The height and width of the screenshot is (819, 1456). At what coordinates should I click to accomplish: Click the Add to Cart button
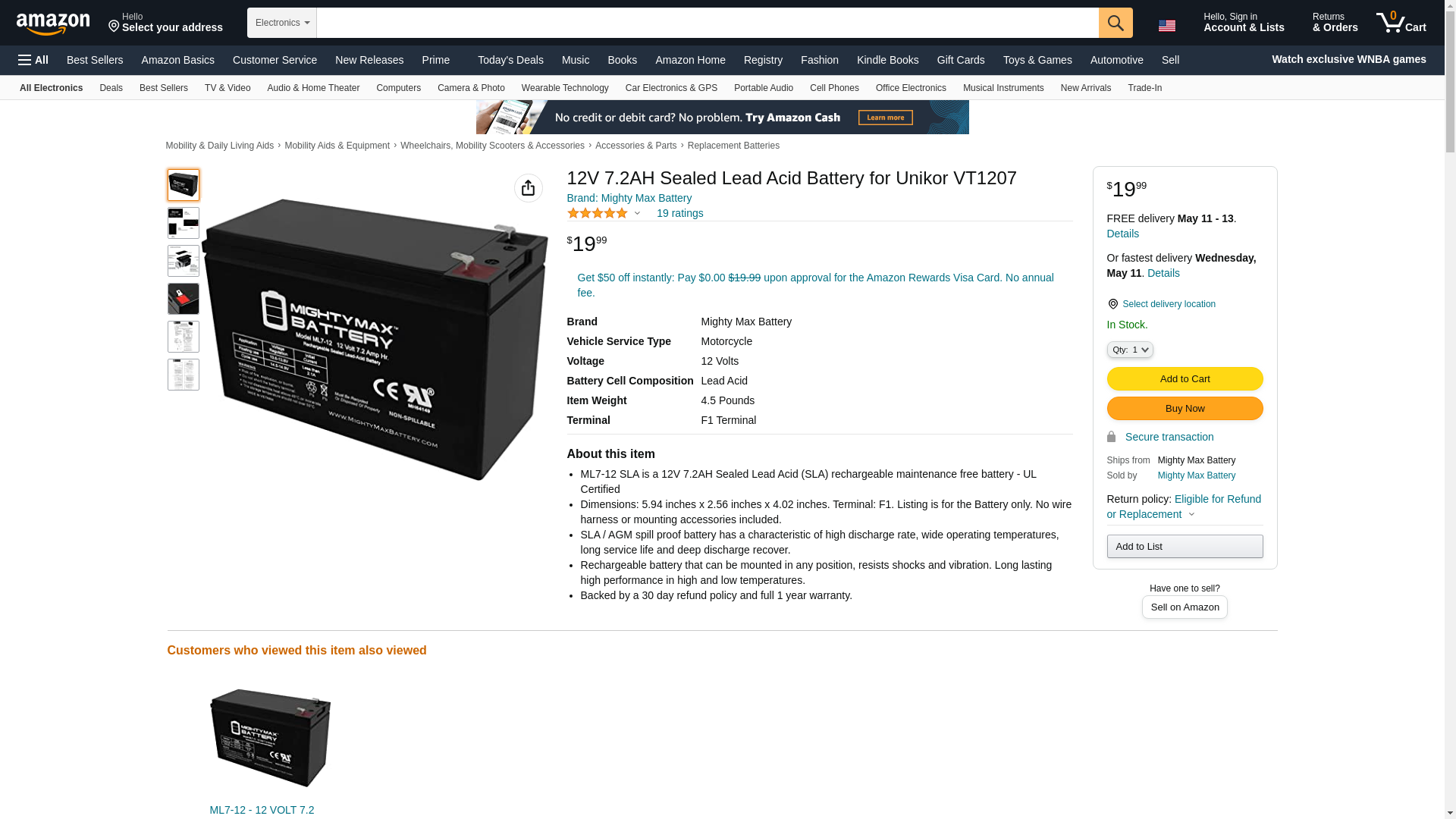[x=1185, y=379]
